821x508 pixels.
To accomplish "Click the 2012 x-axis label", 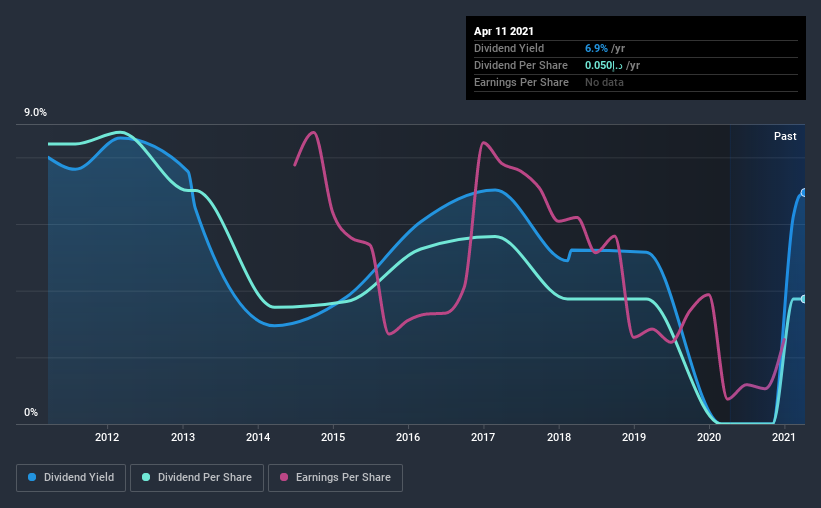I will point(107,437).
